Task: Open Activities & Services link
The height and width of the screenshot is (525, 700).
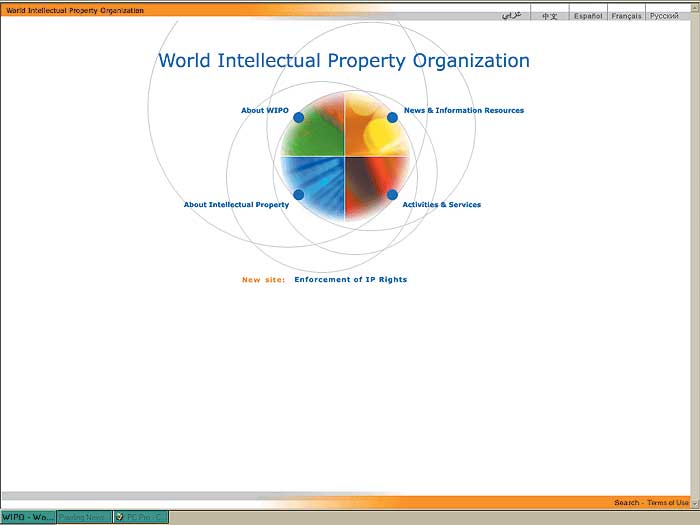Action: tap(442, 204)
